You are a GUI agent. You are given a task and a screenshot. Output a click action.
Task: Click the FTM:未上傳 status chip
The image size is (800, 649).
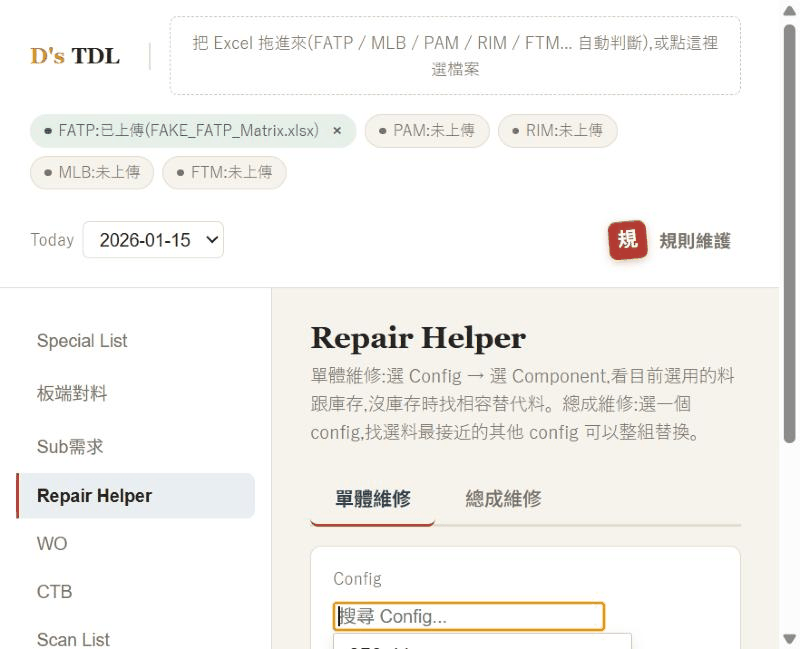(x=224, y=172)
